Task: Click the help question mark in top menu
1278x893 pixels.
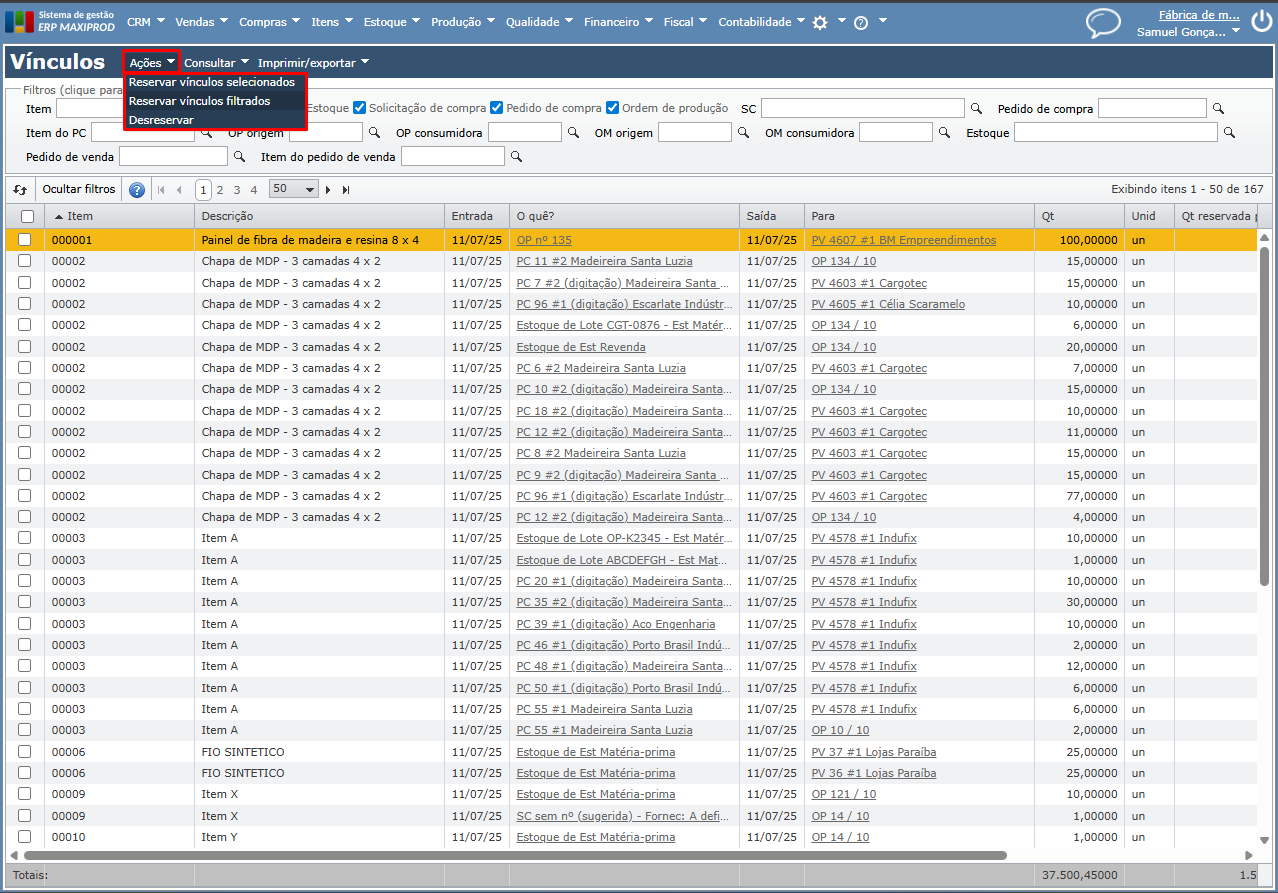Action: (861, 22)
